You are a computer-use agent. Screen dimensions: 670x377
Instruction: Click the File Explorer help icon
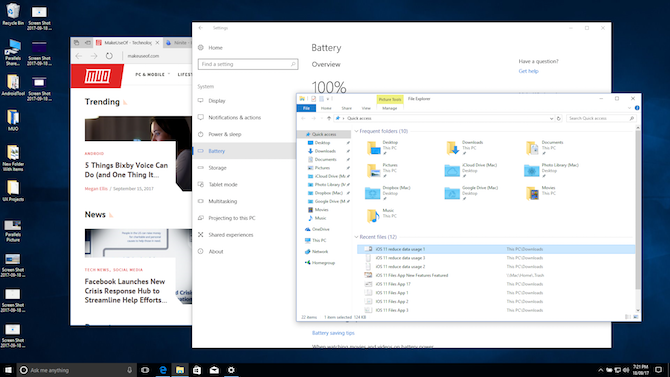(x=637, y=108)
